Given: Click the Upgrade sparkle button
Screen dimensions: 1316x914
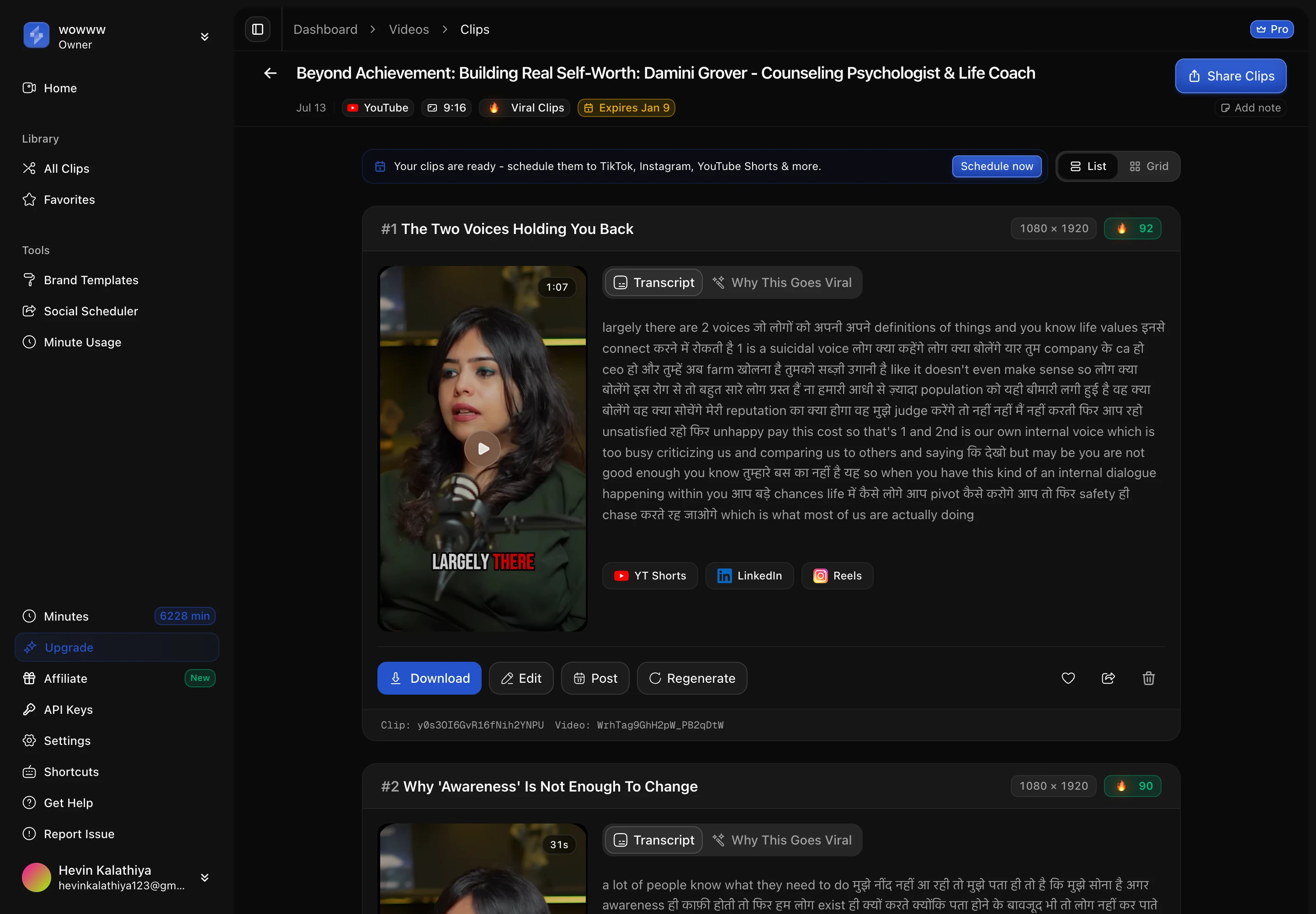Looking at the screenshot, I should click(x=117, y=647).
